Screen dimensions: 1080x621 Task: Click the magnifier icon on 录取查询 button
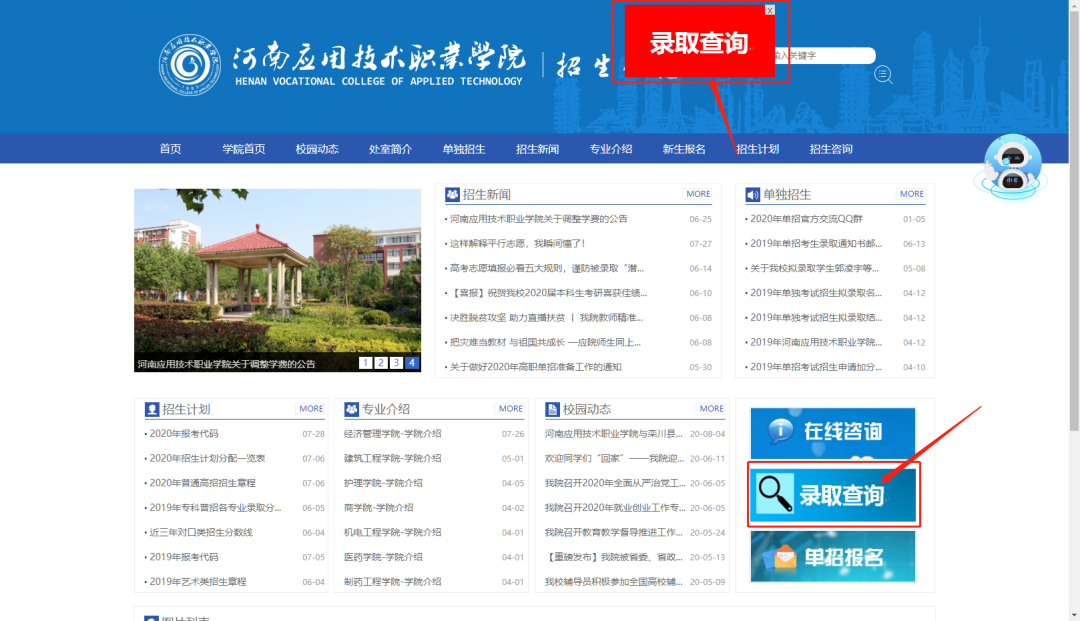(775, 494)
